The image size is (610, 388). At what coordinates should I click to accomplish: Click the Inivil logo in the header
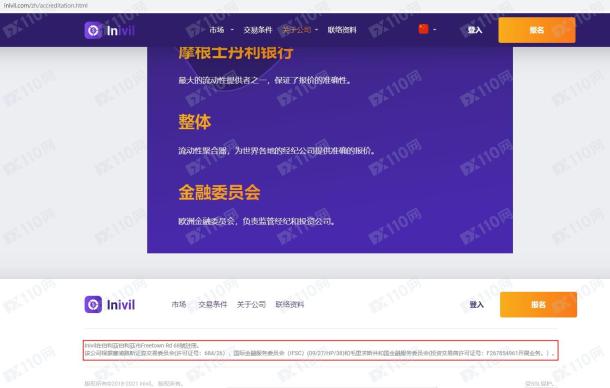point(110,30)
